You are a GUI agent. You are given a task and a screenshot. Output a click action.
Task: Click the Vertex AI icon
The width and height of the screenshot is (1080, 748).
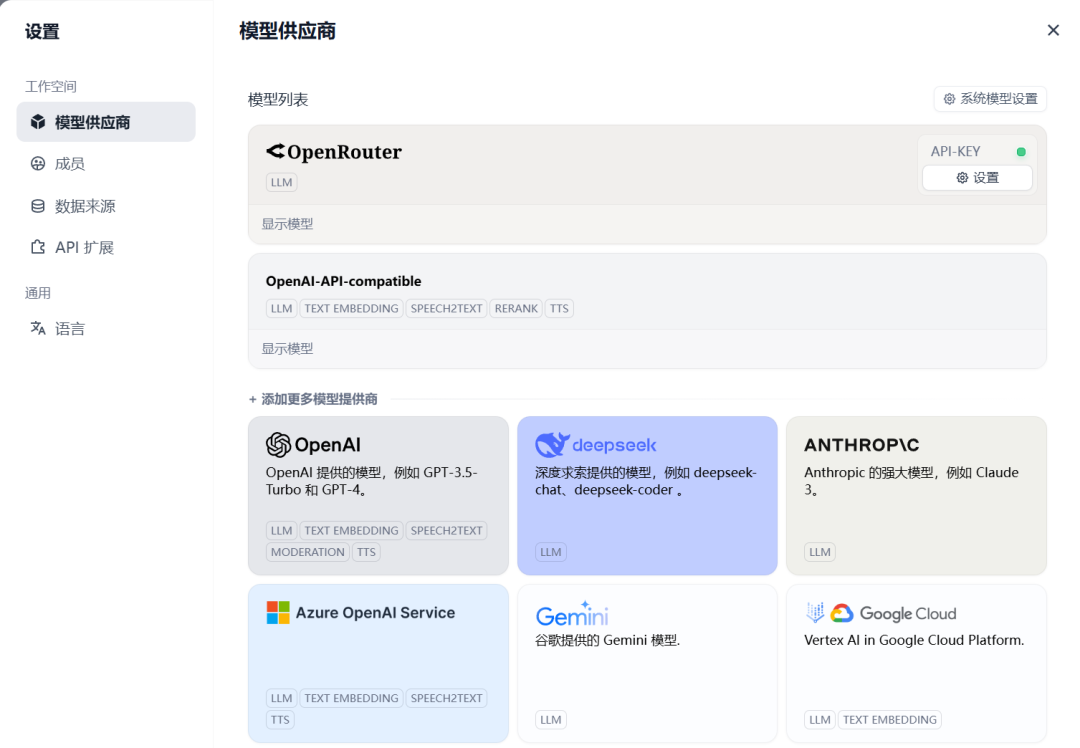click(815, 612)
